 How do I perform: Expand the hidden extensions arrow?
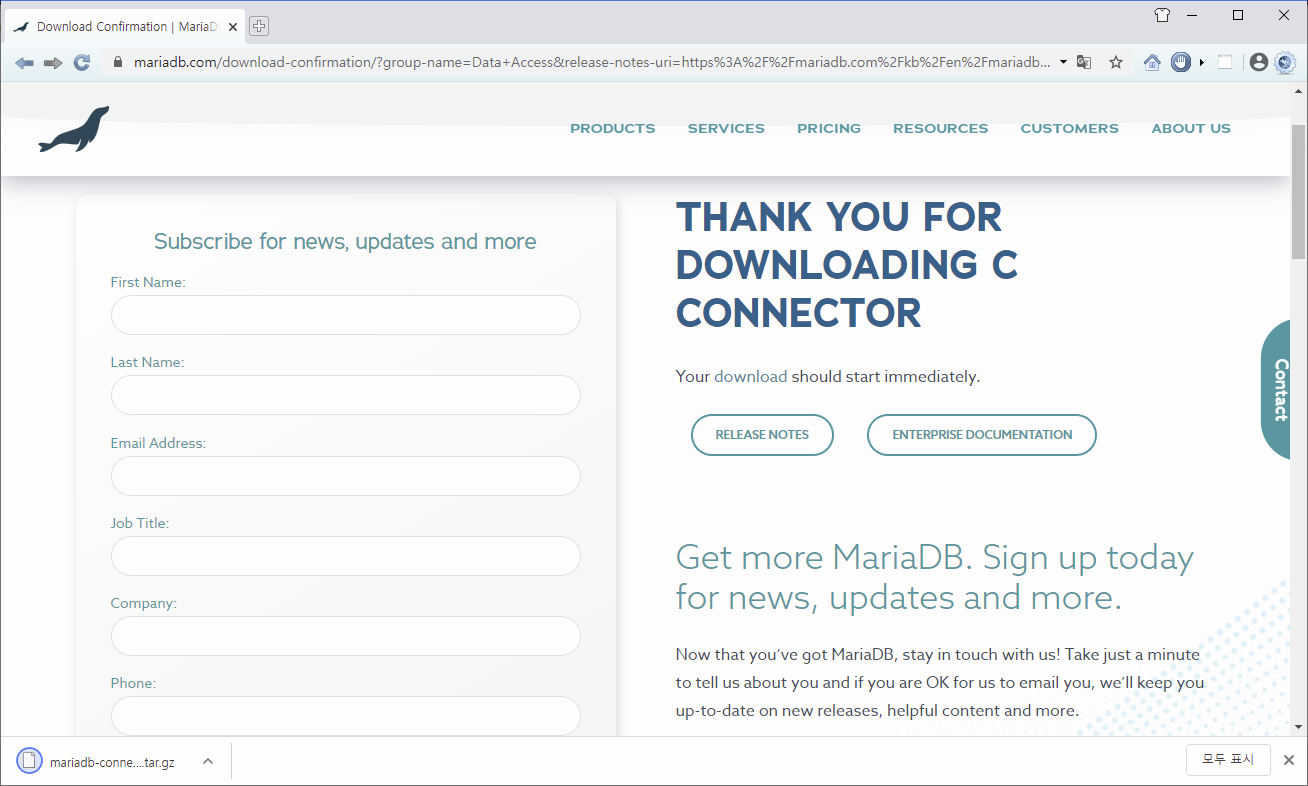click(1202, 62)
